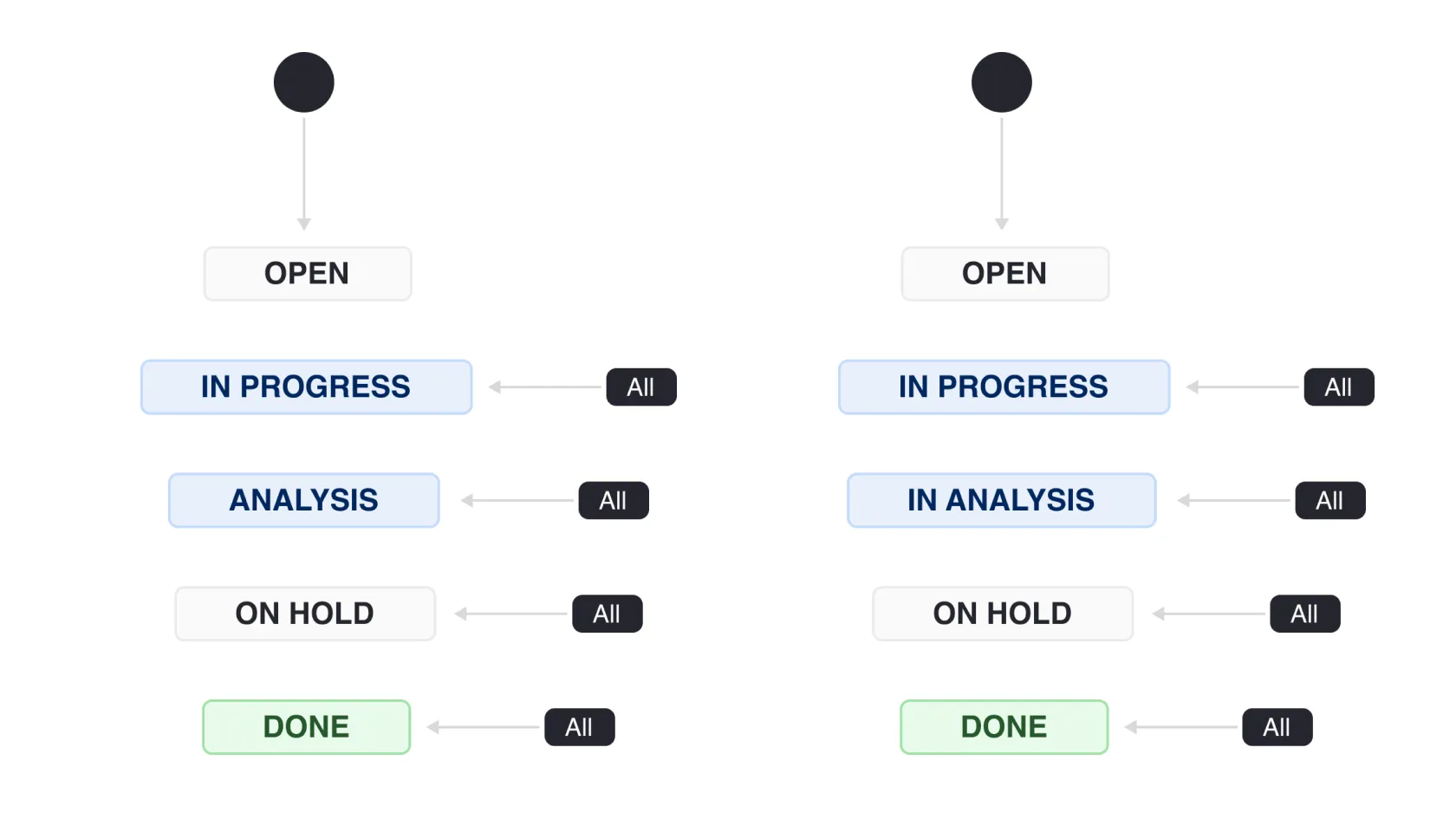The height and width of the screenshot is (819, 1456).
Task: Select ON HOLD status in the left workflow
Action: [305, 614]
